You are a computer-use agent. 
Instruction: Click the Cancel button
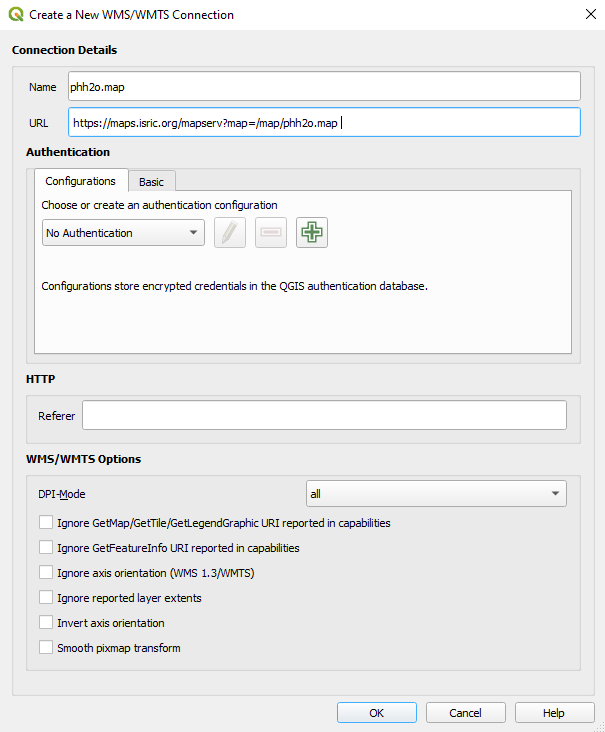465,713
